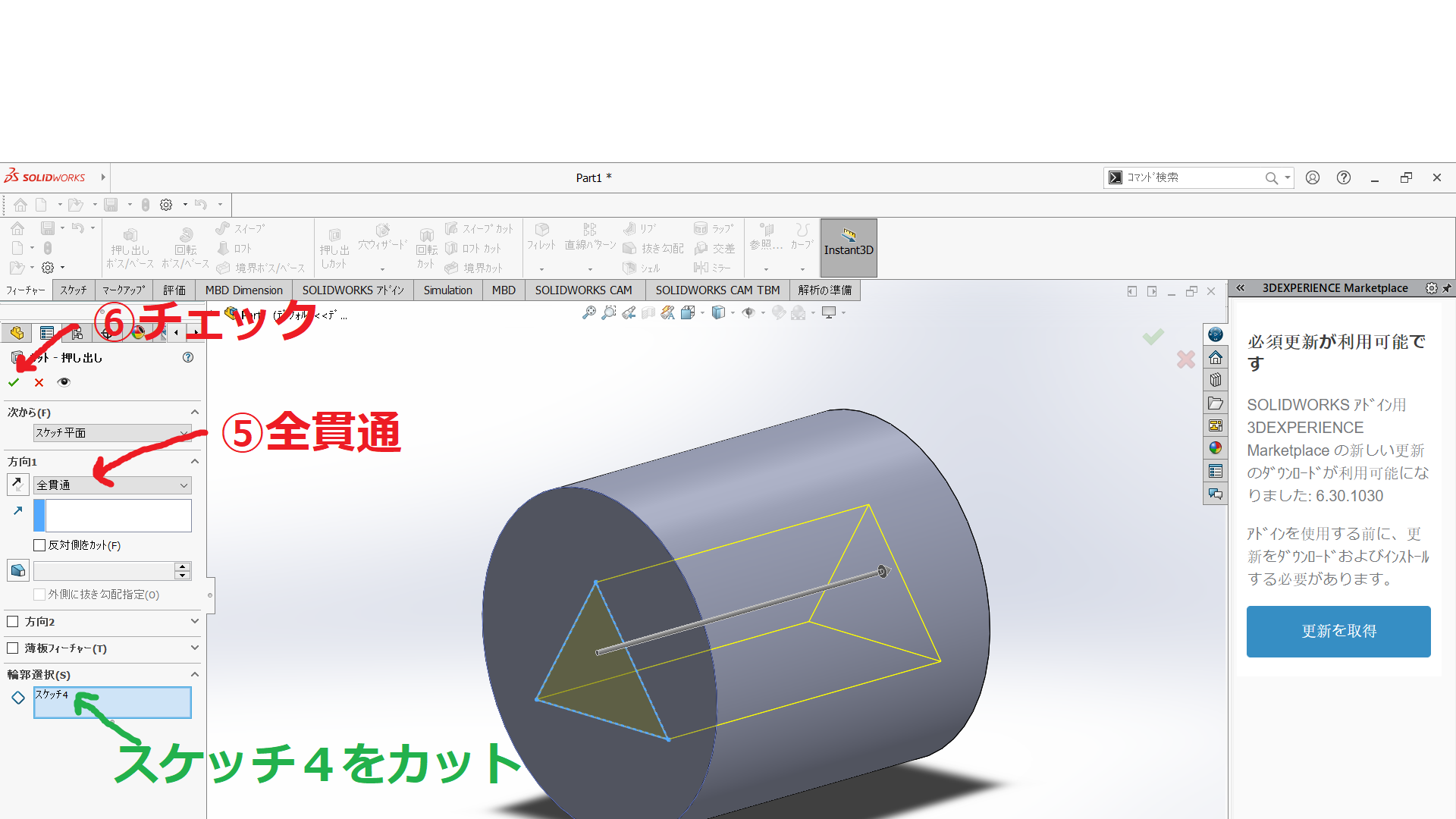Switch to 評価 tab
This screenshot has height=819, width=1456.
174,290
